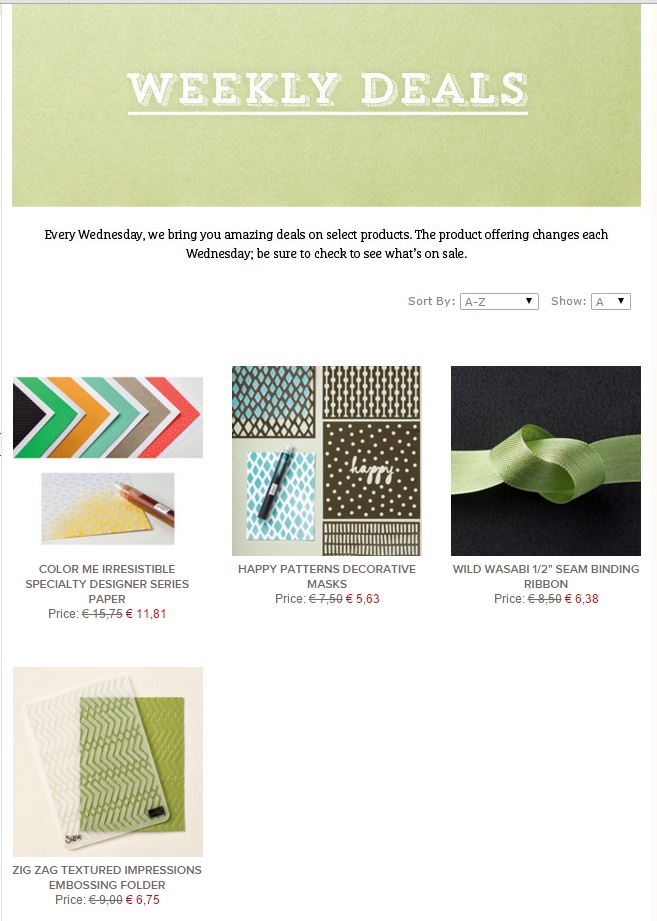Click the € 11,81 sale price
This screenshot has height=921, width=657.
point(146,614)
